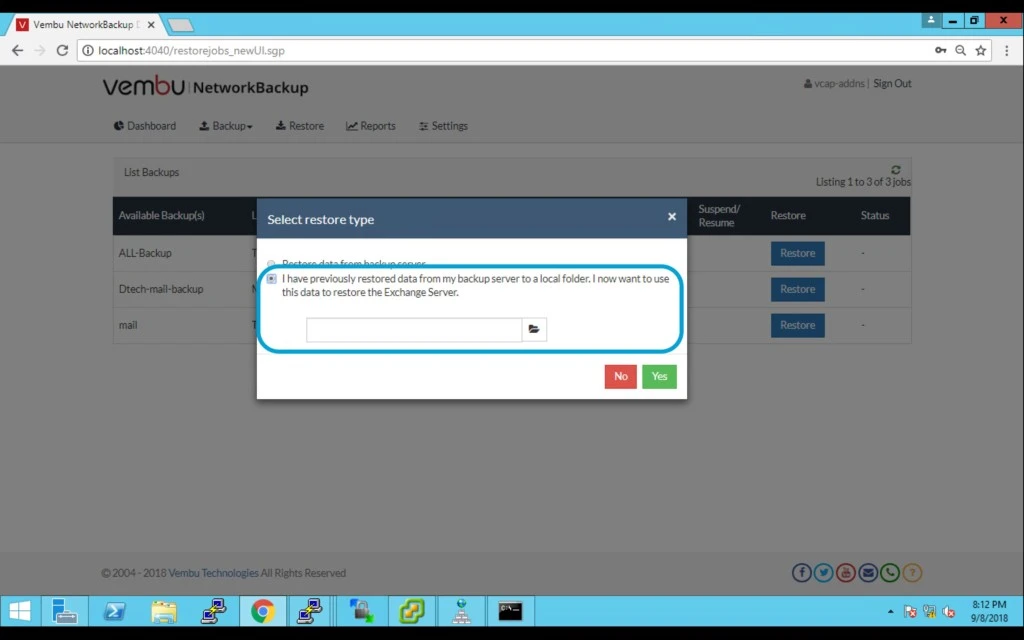The height and width of the screenshot is (640, 1024).
Task: Refresh the backup list icon
Action: [896, 170]
